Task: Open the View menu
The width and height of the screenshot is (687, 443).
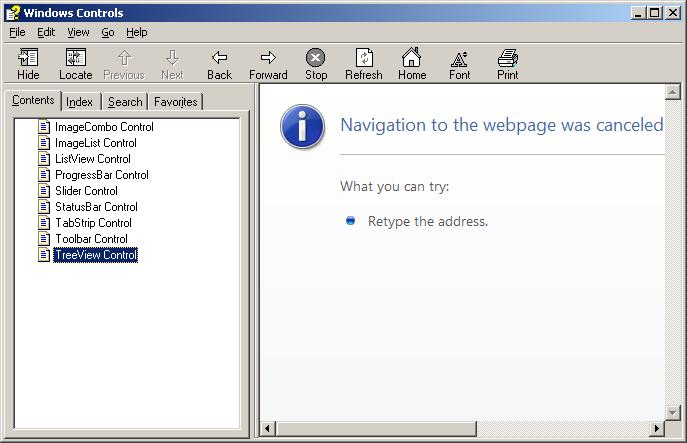Action: coord(78,32)
